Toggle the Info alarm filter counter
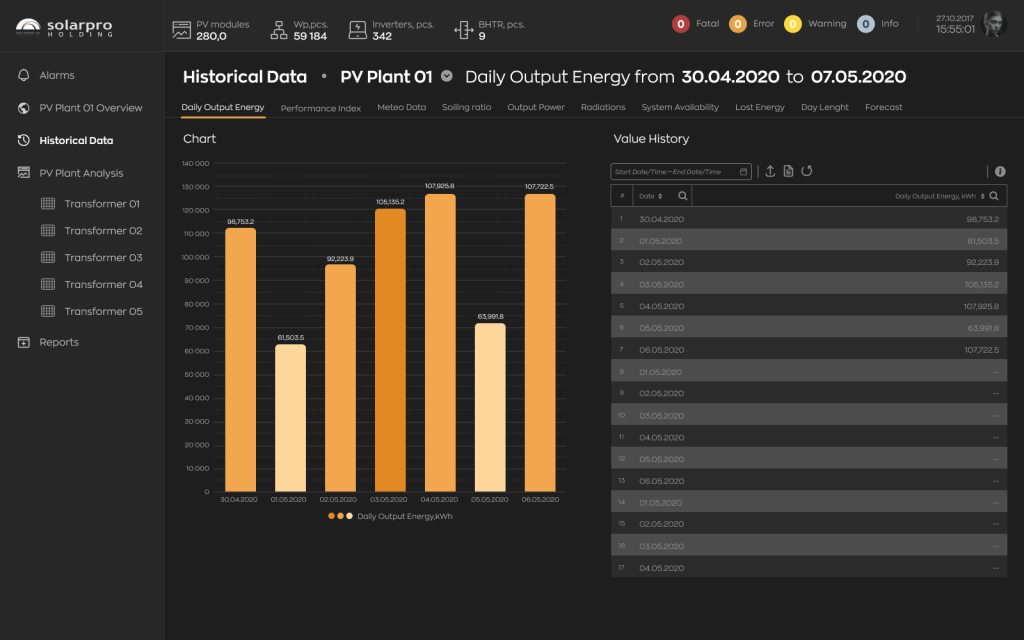 click(x=865, y=24)
